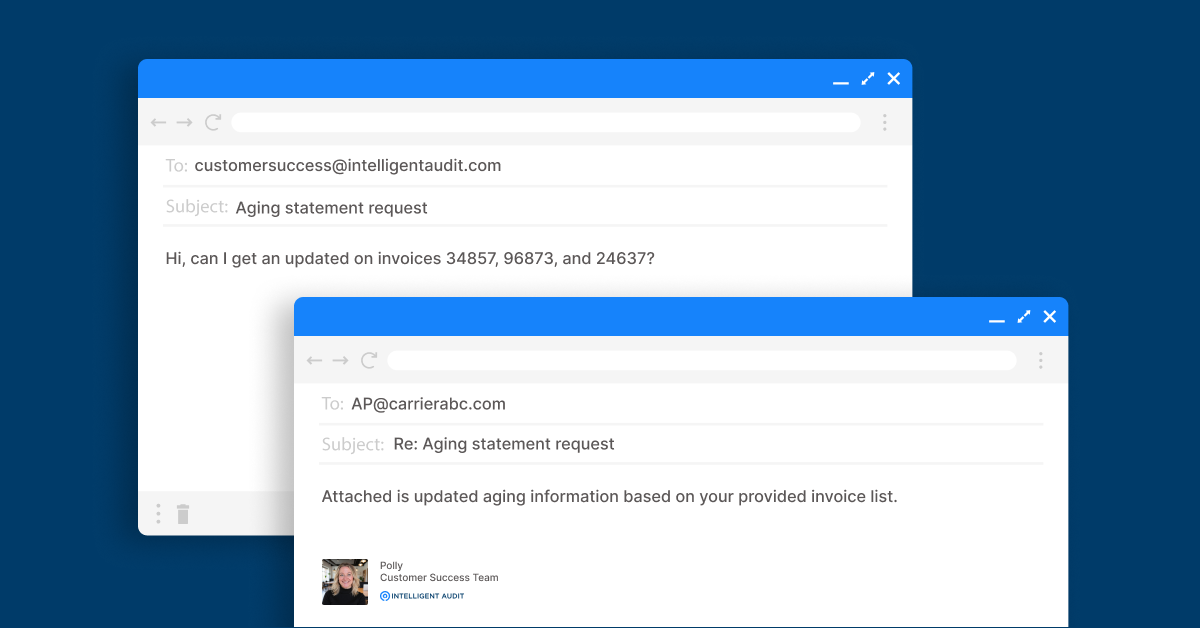Viewport: 1200px width, 628px height.
Task: Minimize the front reply window
Action: 997,321
